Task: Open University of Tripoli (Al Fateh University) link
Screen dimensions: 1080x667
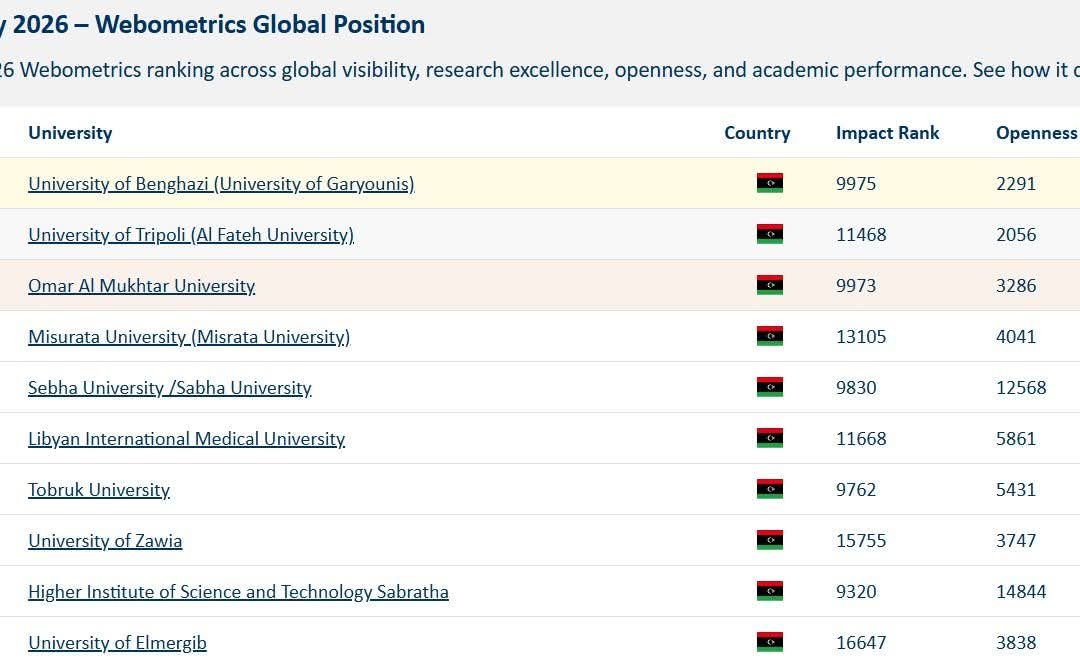Action: (191, 235)
